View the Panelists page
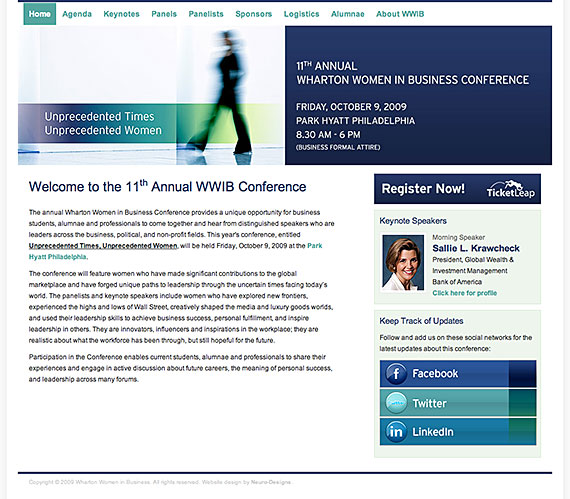Screen dimensions: 570x499 coord(206,14)
